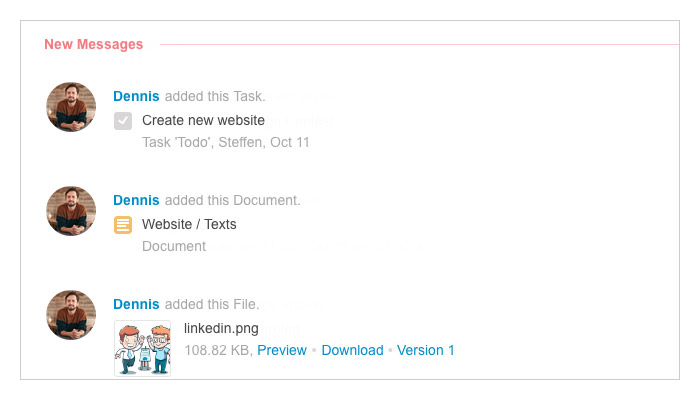Image resolution: width=700 pixels, height=400 pixels.
Task: Click Dennis's avatar beside the Task message
Action: pyautogui.click(x=71, y=107)
